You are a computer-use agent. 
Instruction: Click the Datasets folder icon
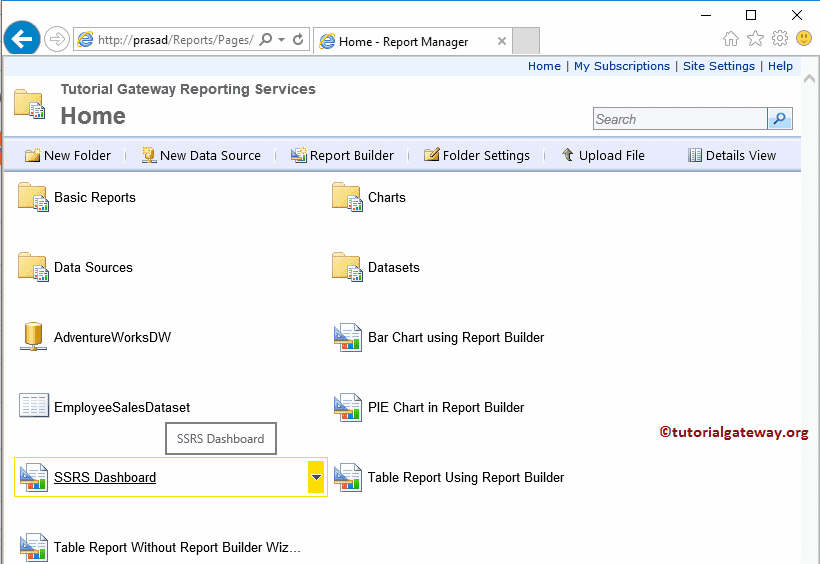tap(347, 267)
